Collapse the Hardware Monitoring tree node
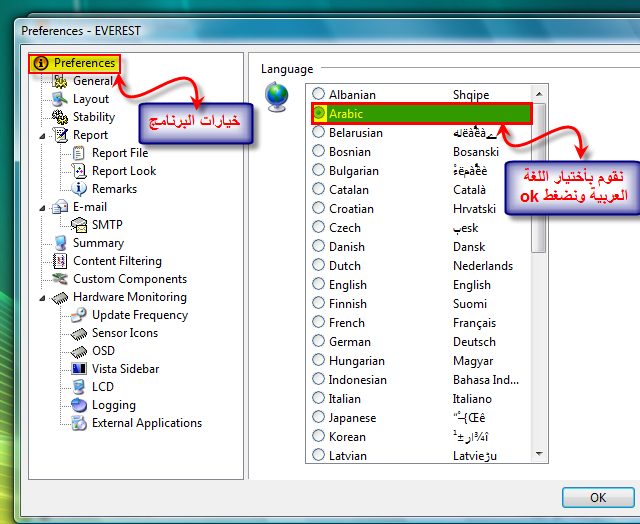This screenshot has width=640, height=524. (x=42, y=298)
